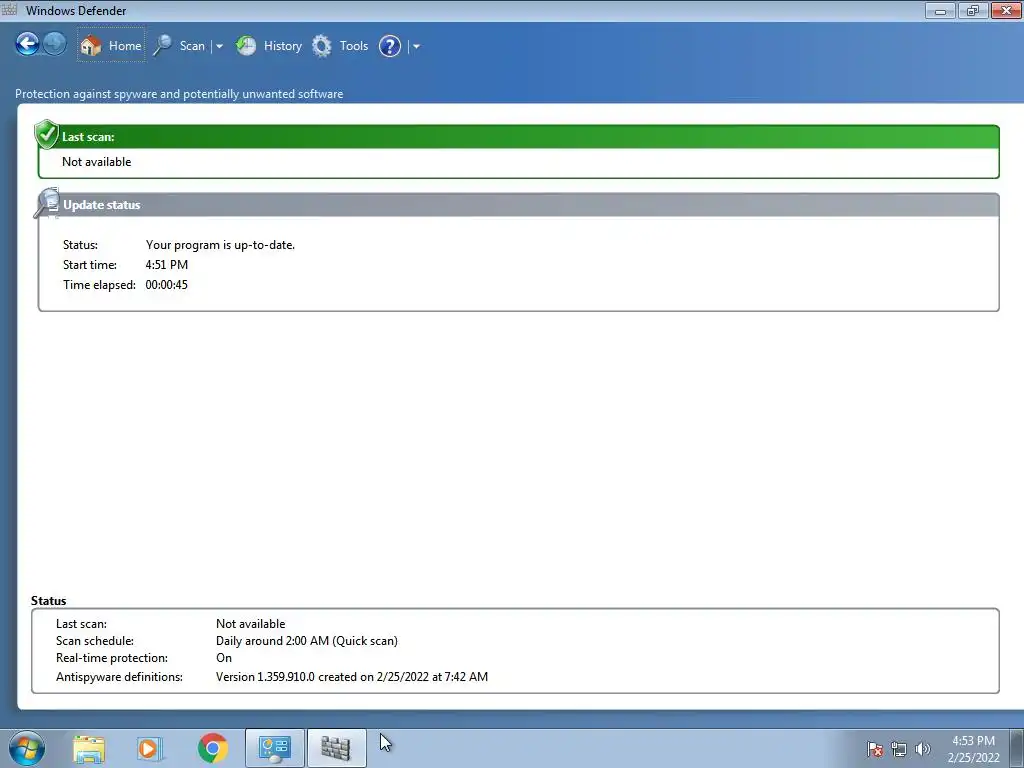This screenshot has width=1024, height=768.
Task: Restore down the Windows Defender window
Action: [x=973, y=10]
